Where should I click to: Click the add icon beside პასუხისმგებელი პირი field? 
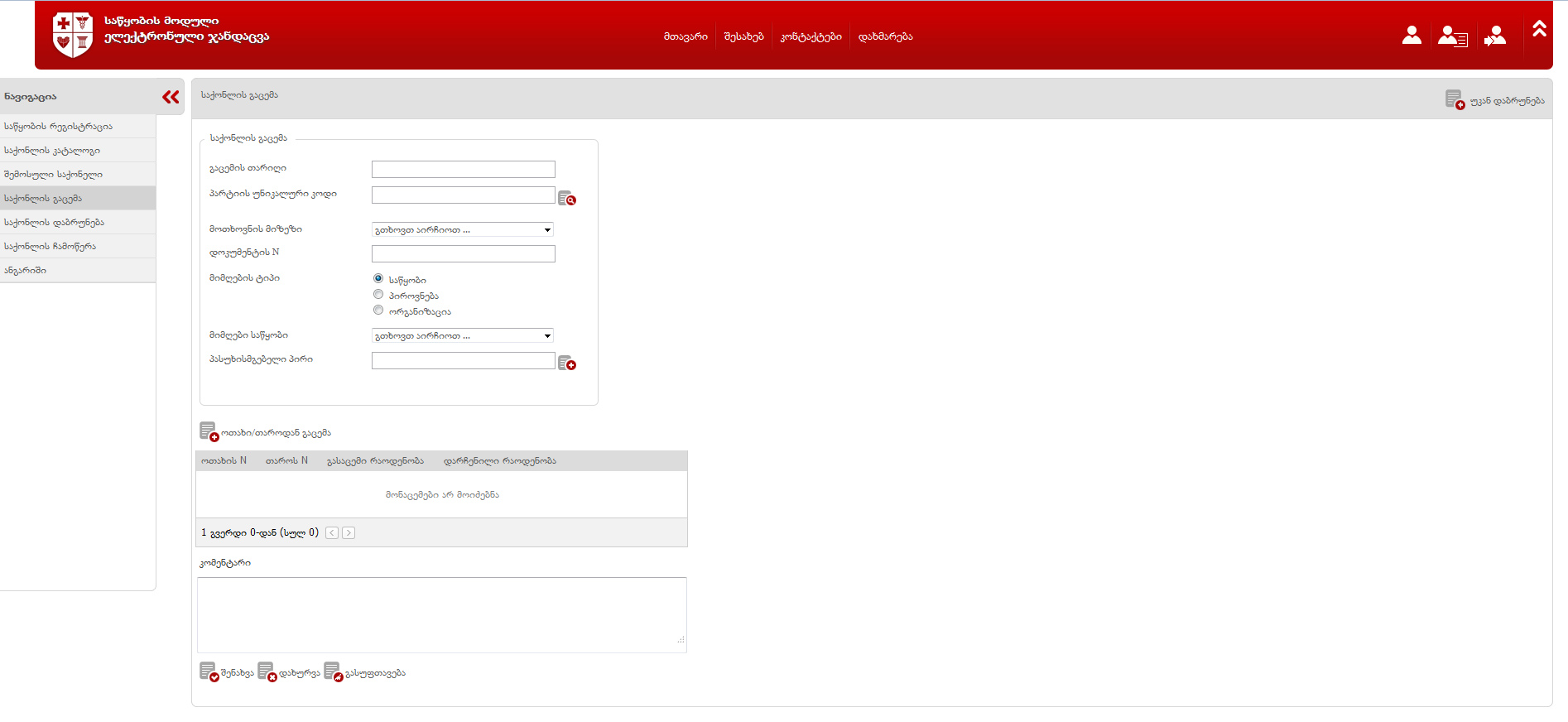click(566, 363)
